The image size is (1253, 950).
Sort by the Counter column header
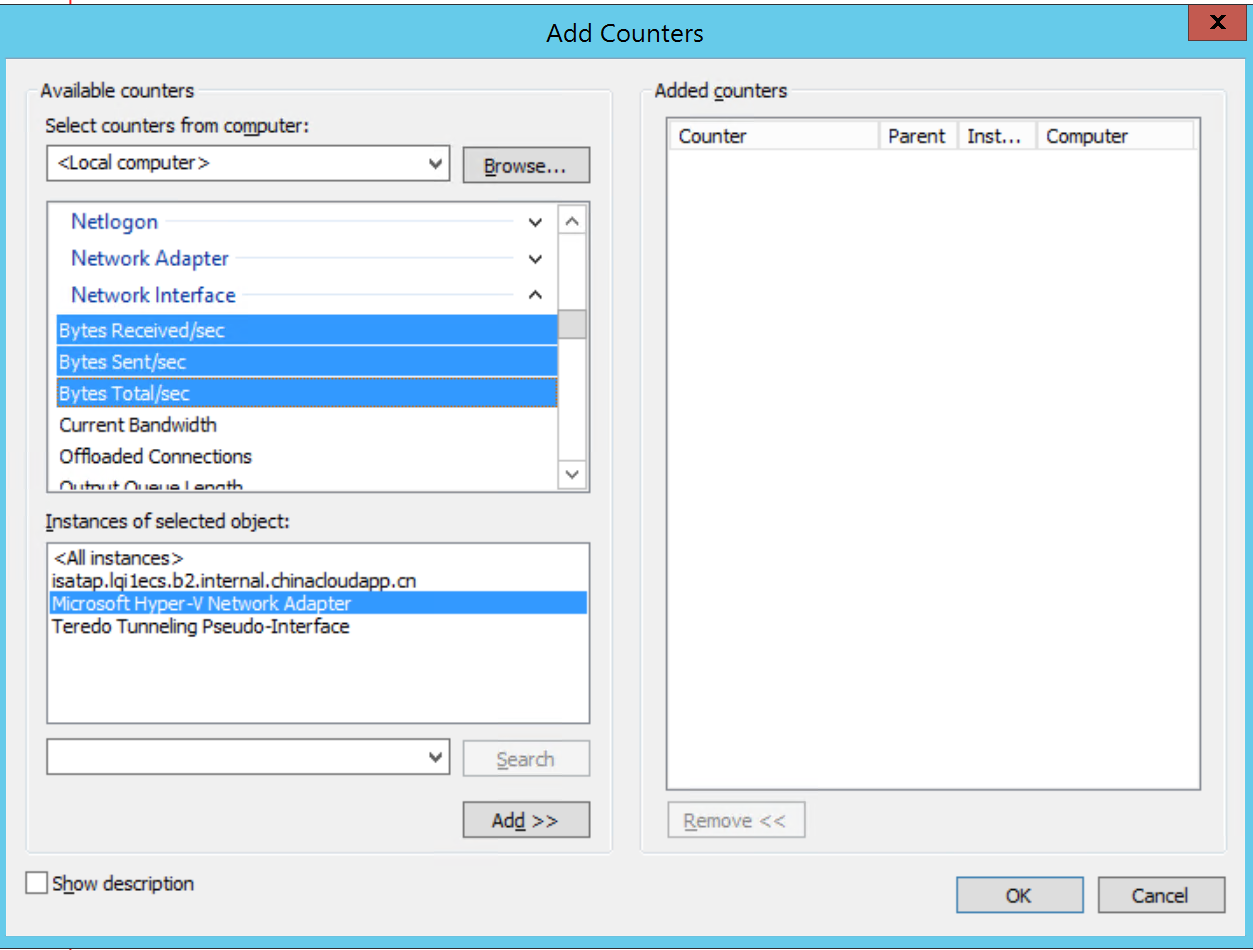[712, 135]
